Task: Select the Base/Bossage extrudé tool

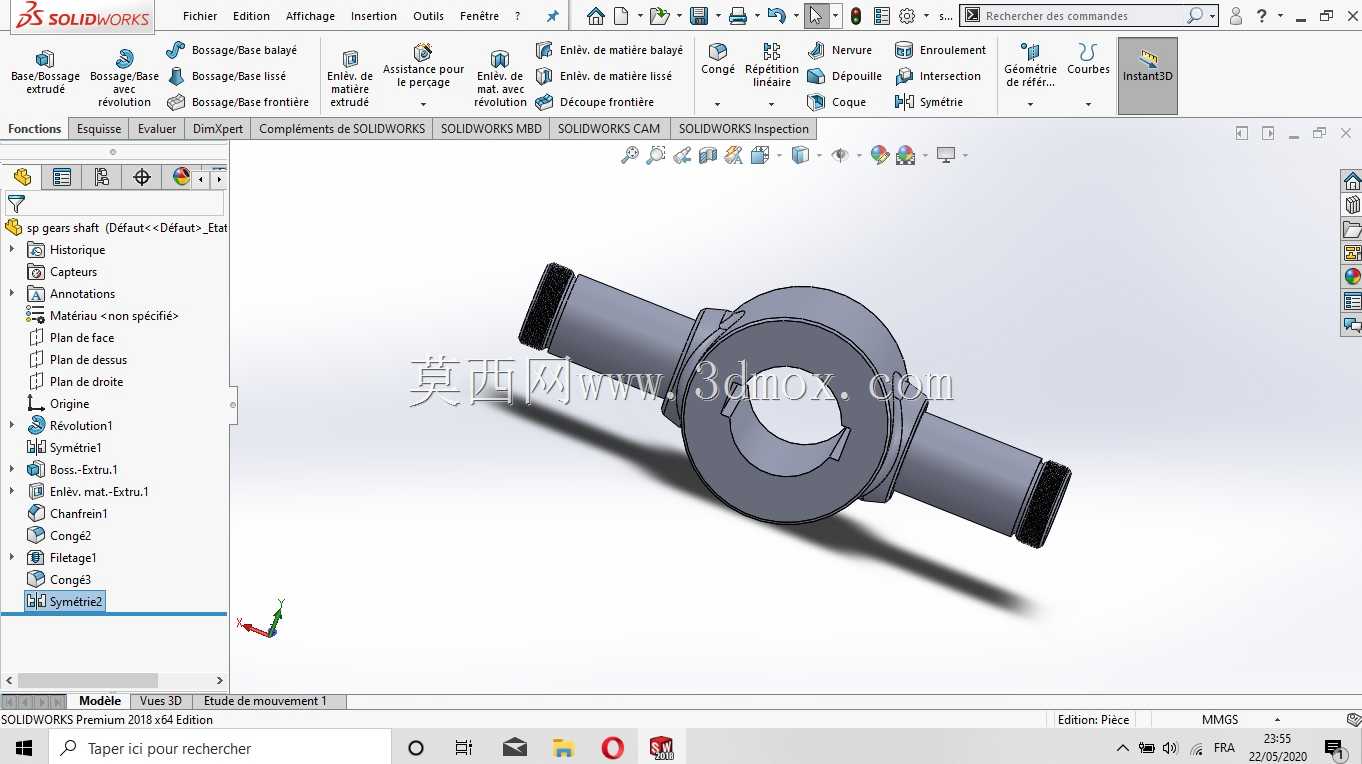Action: click(45, 72)
